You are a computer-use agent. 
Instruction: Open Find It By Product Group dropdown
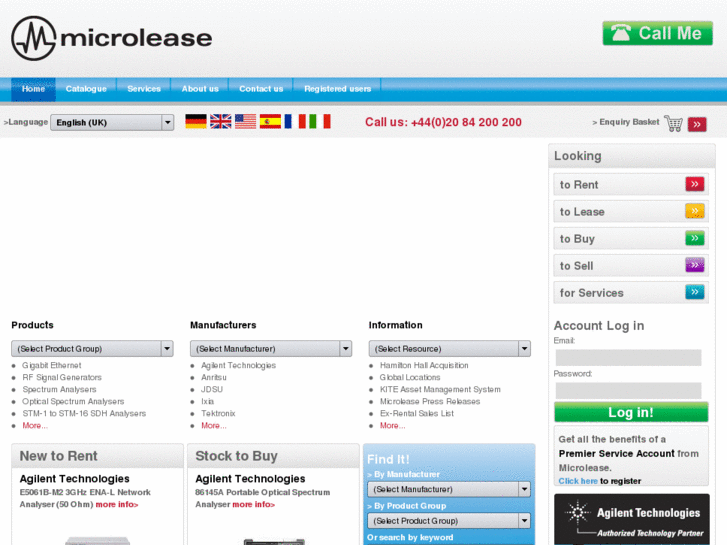coord(449,521)
